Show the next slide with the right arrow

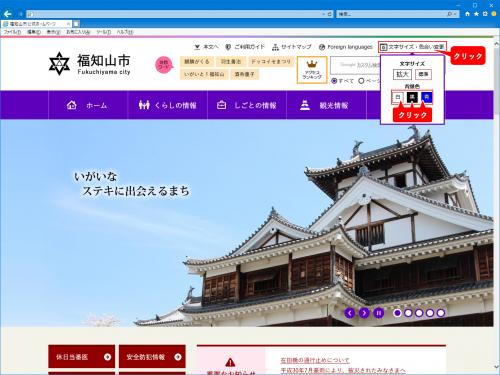pos(364,313)
